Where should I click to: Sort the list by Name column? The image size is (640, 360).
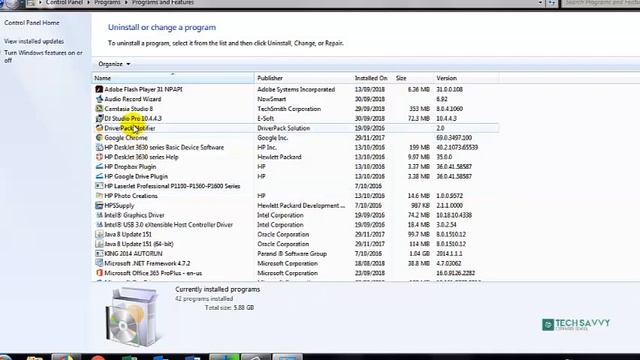pos(173,78)
